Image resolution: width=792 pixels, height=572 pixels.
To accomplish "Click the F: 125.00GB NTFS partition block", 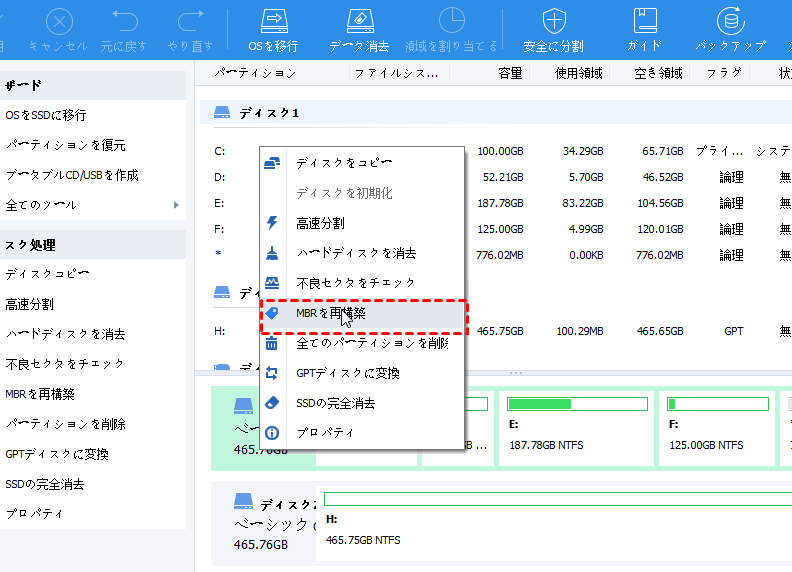I will pyautogui.click(x=717, y=428).
